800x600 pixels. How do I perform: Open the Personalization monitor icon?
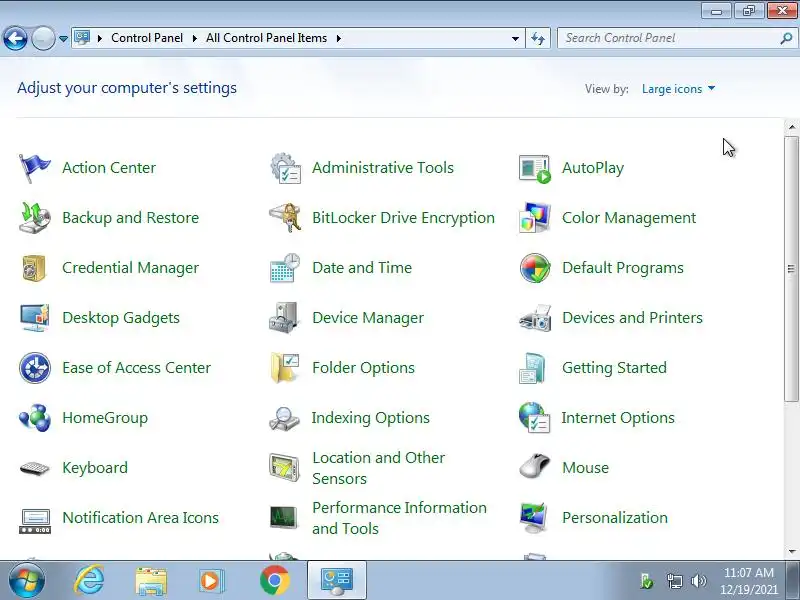534,518
